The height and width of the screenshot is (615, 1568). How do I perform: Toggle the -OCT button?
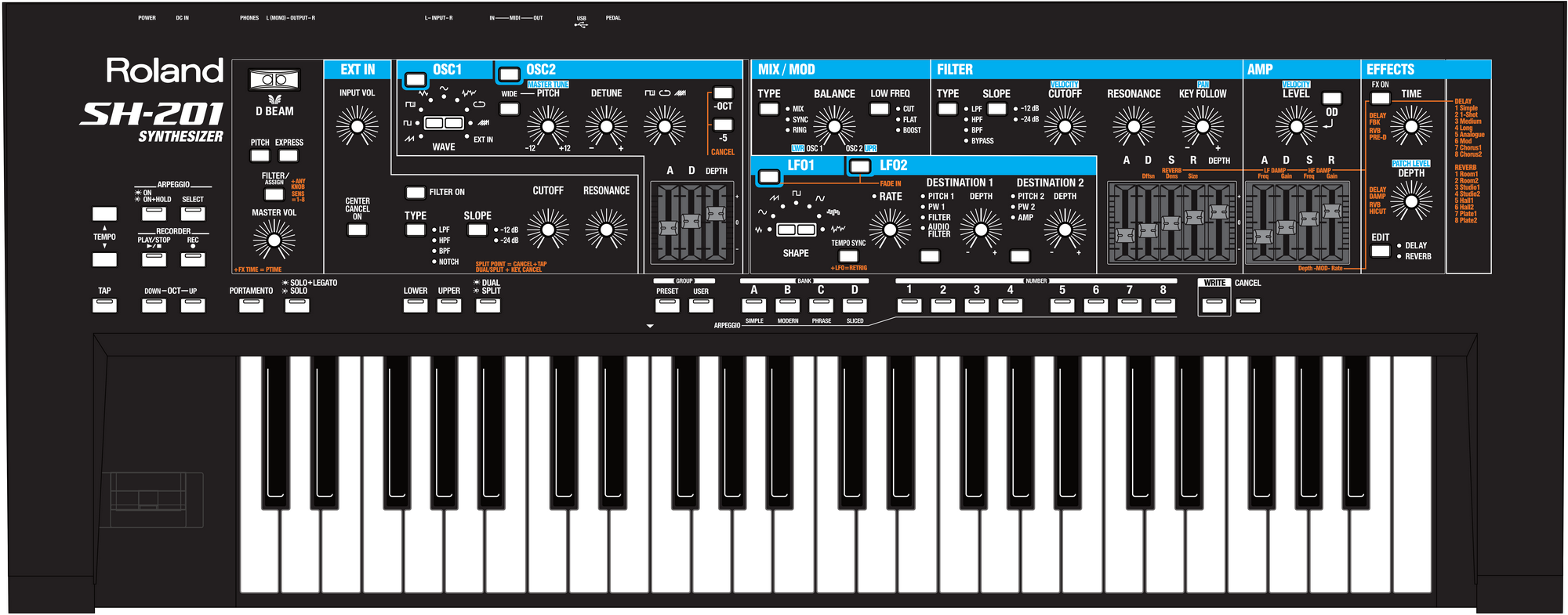click(x=723, y=92)
